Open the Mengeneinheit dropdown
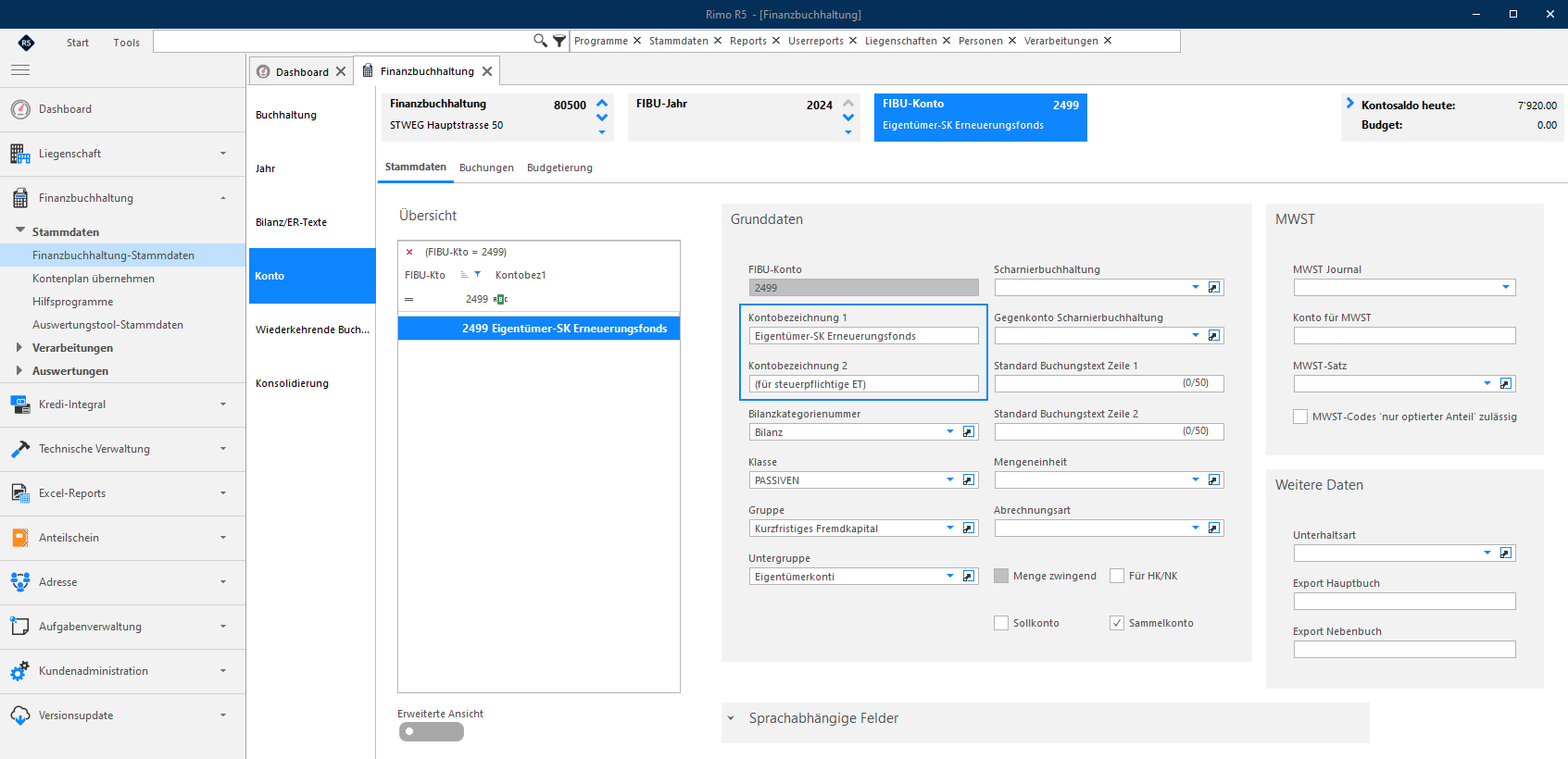Screen dimensions: 1568x759 pos(1196,480)
